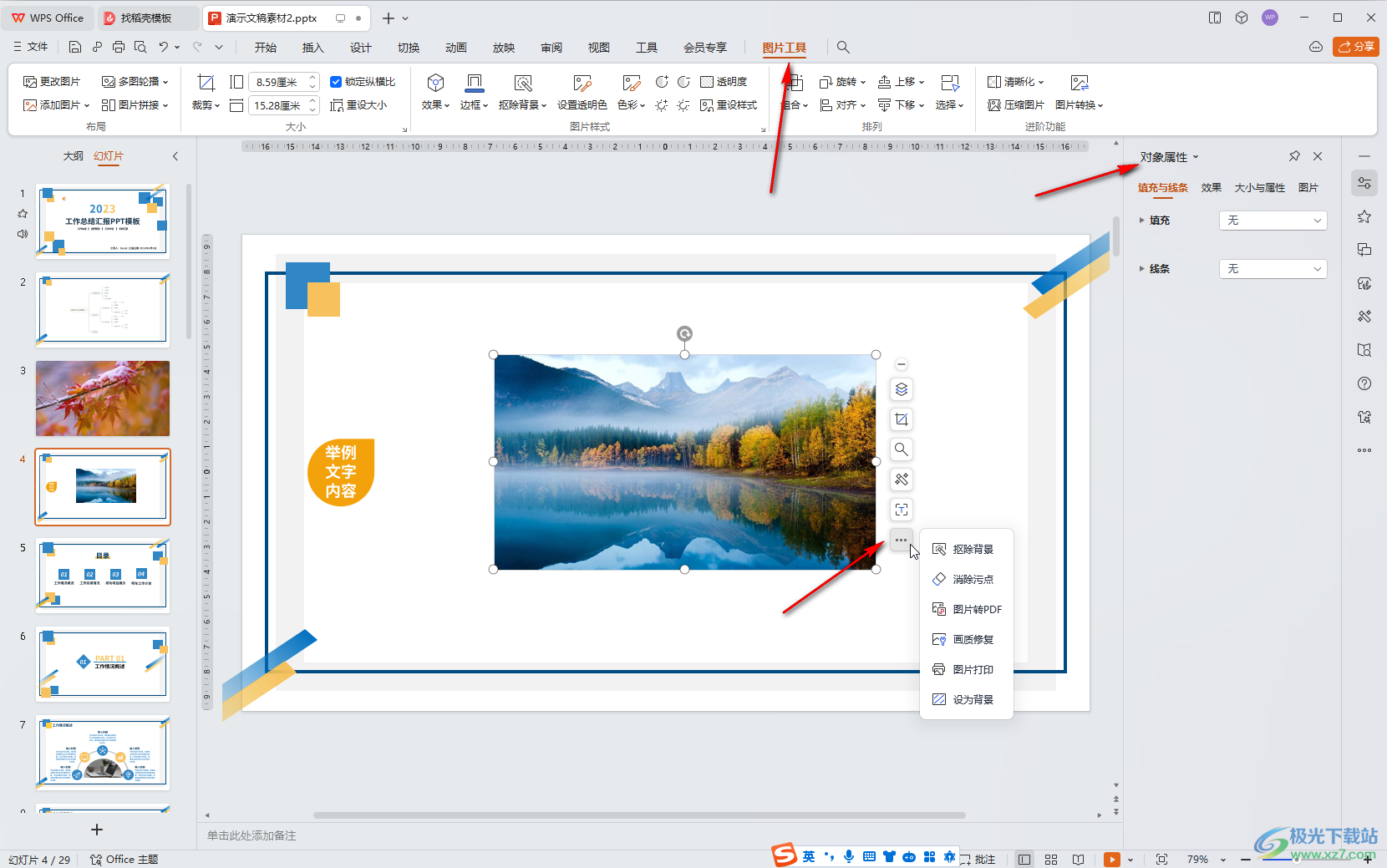Viewport: 1387px width, 868px height.
Task: Click the compress picture button
Action: coord(1016,105)
